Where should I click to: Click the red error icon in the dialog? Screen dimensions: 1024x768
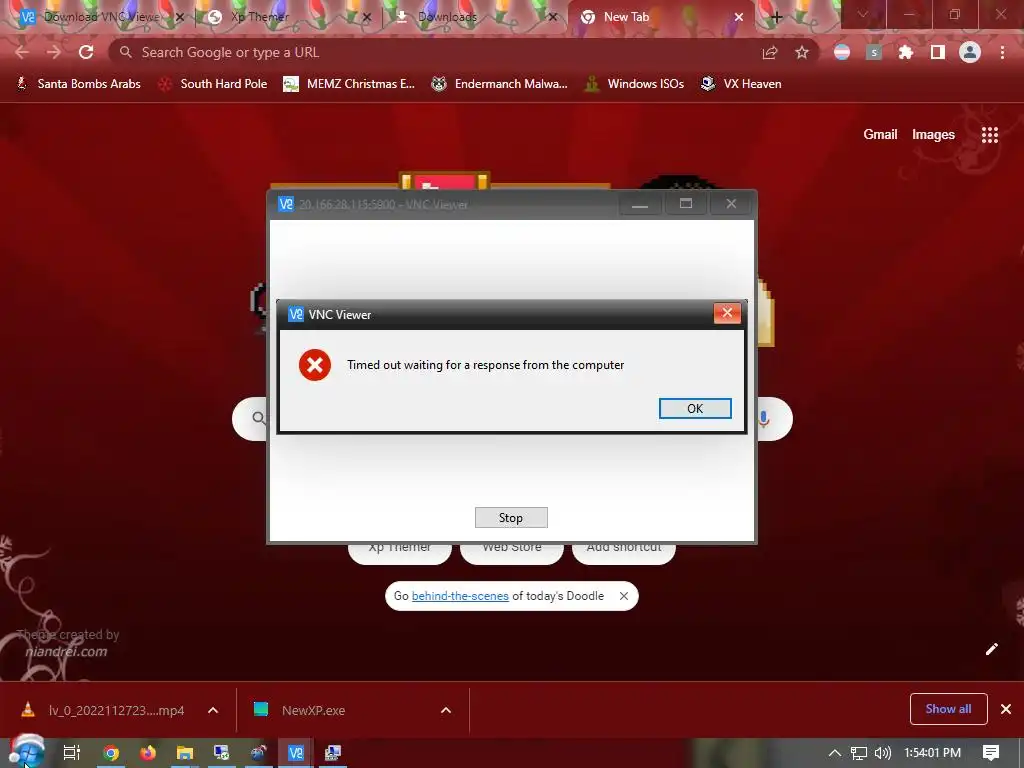(315, 364)
